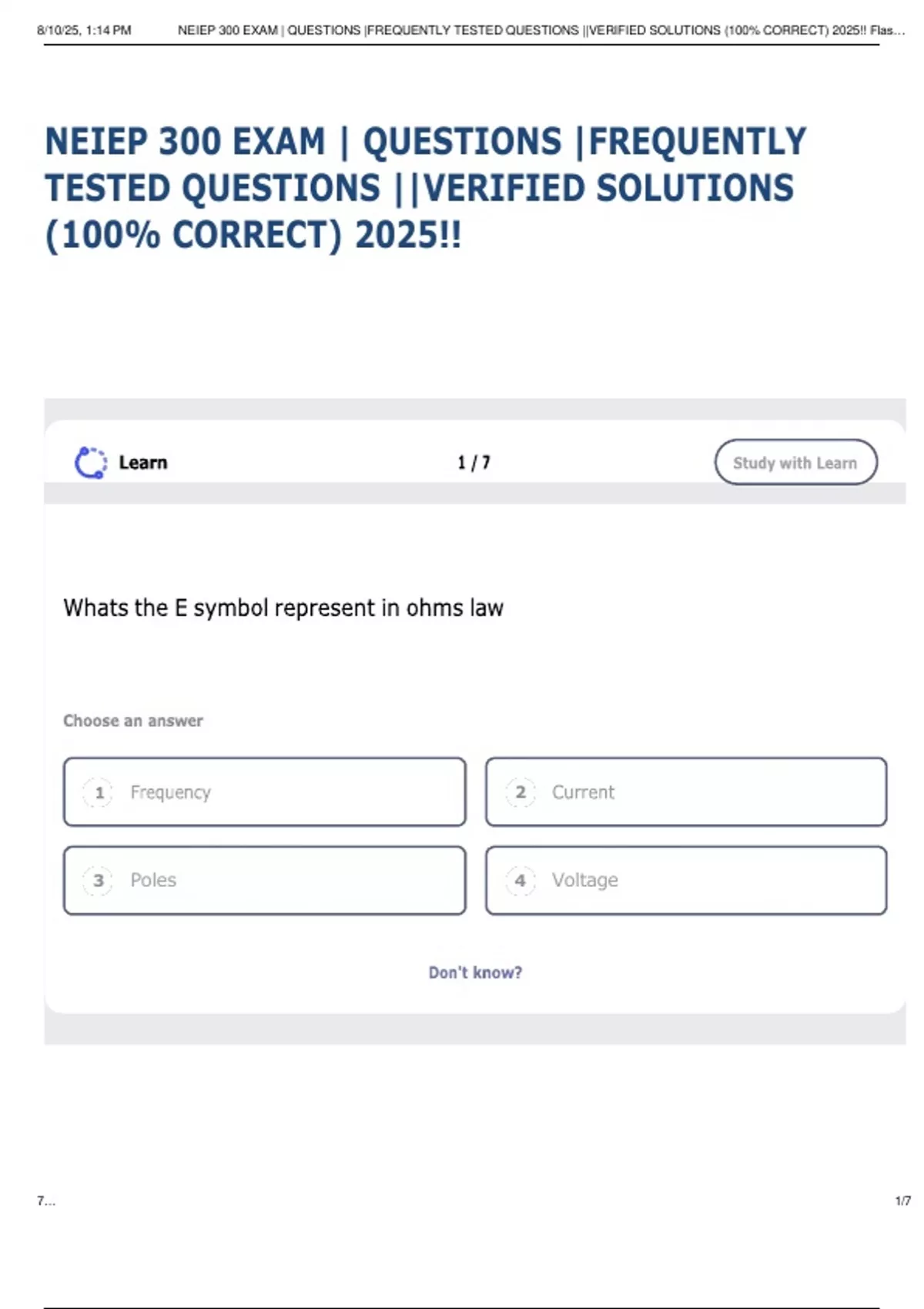Click the NEIEP 300 EXAM main heading
Screen dimensions: 924x1309
(425, 188)
